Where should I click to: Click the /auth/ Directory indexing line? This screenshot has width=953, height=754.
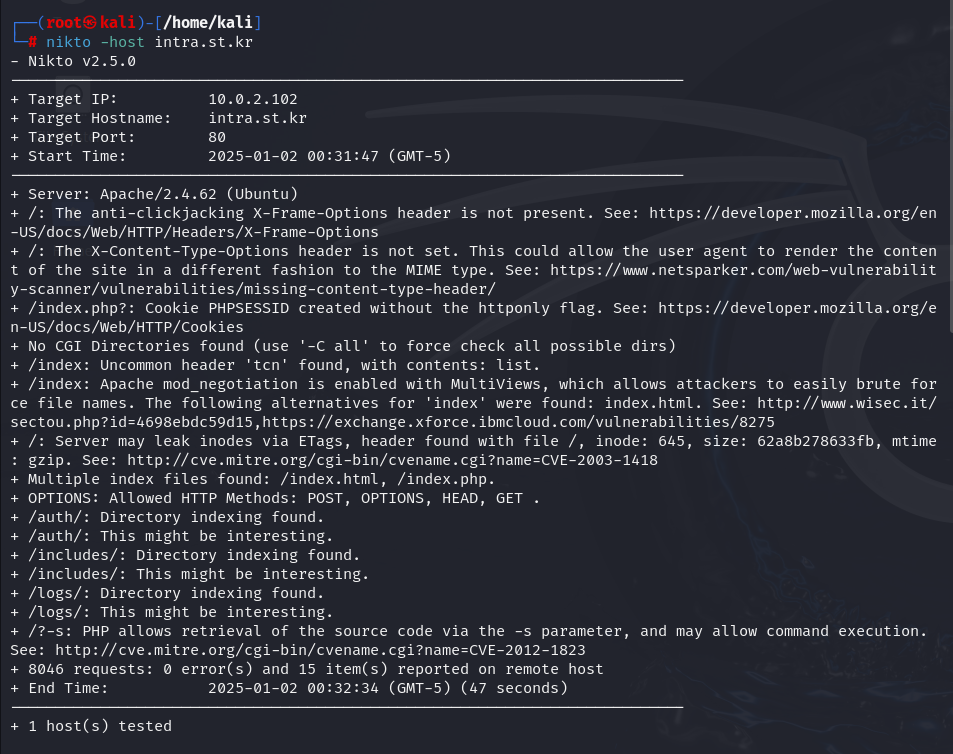point(167,517)
